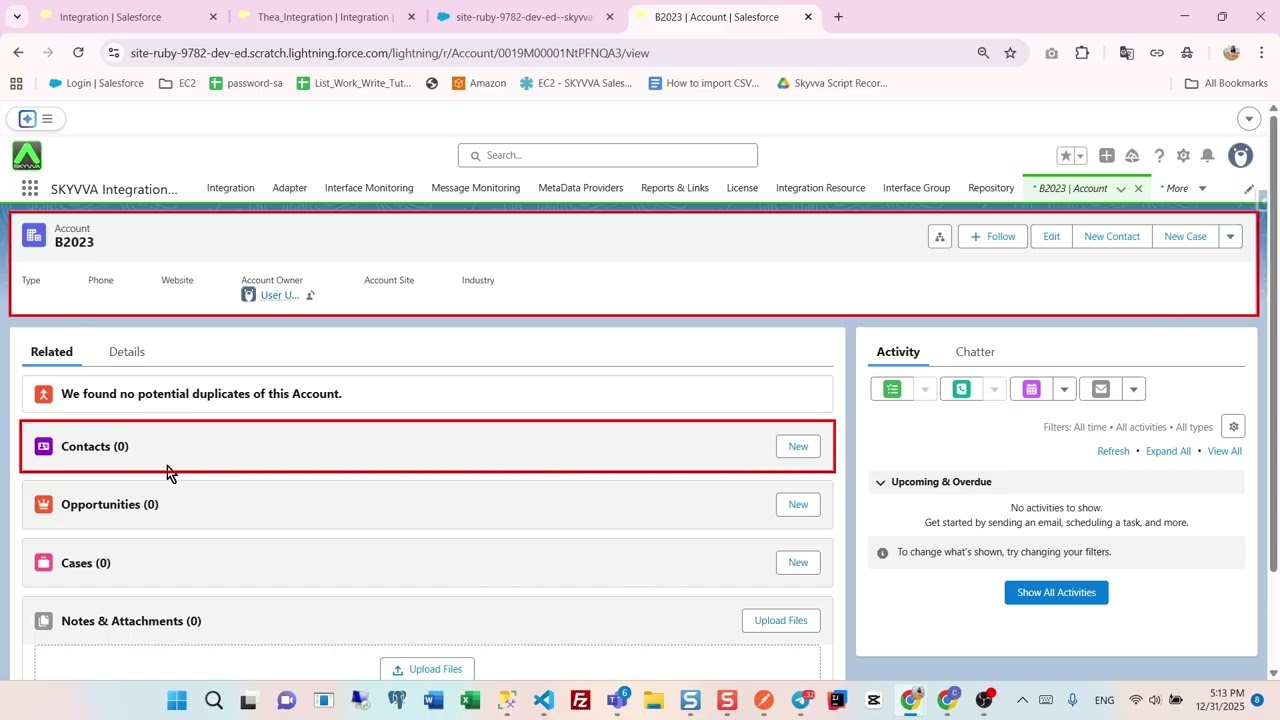Screen dimensions: 1280x720
Task: Open the favorites list dropdown arrow
Action: coord(1080,156)
